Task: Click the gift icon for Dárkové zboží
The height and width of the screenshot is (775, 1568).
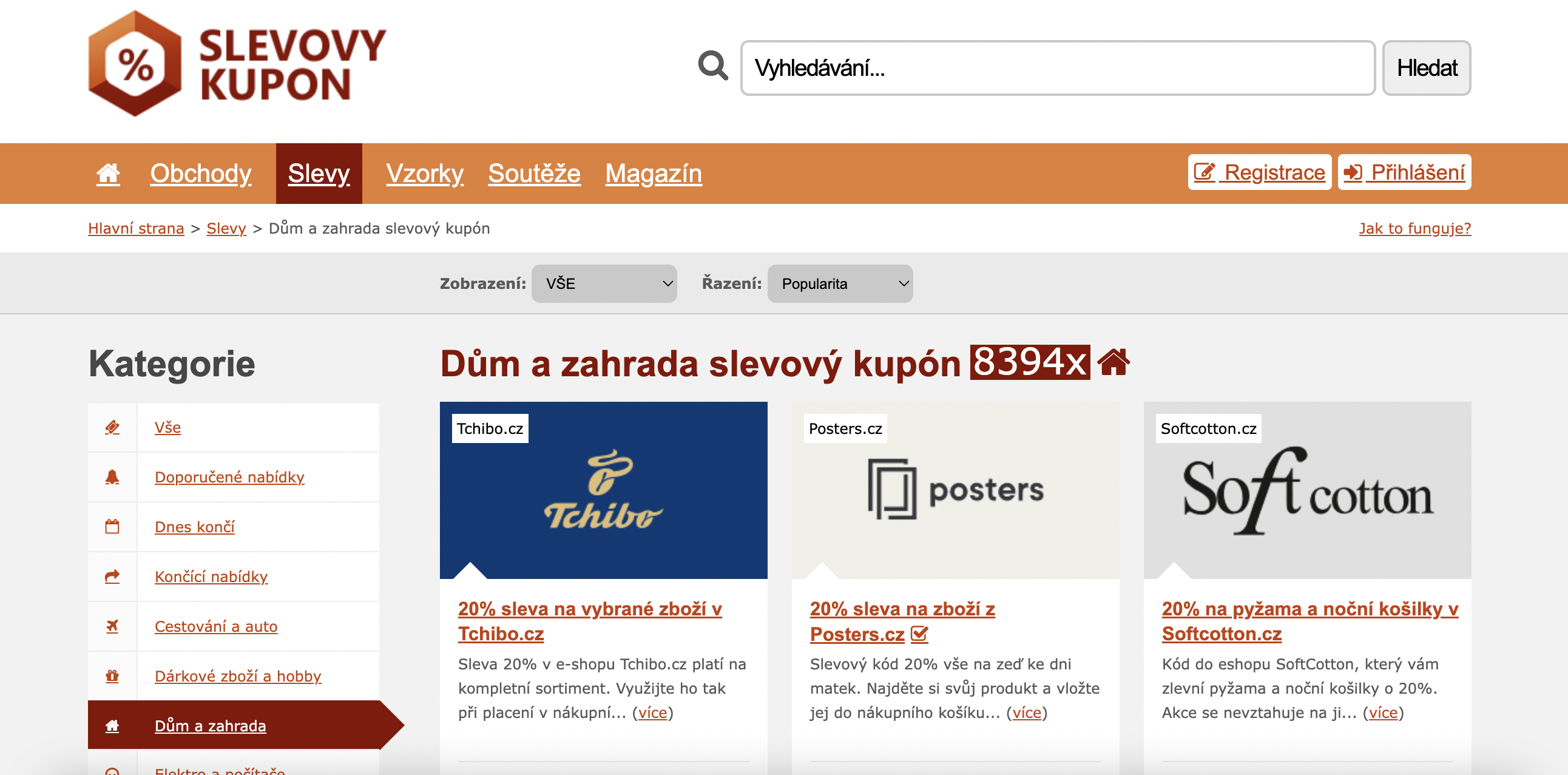Action: [x=112, y=675]
